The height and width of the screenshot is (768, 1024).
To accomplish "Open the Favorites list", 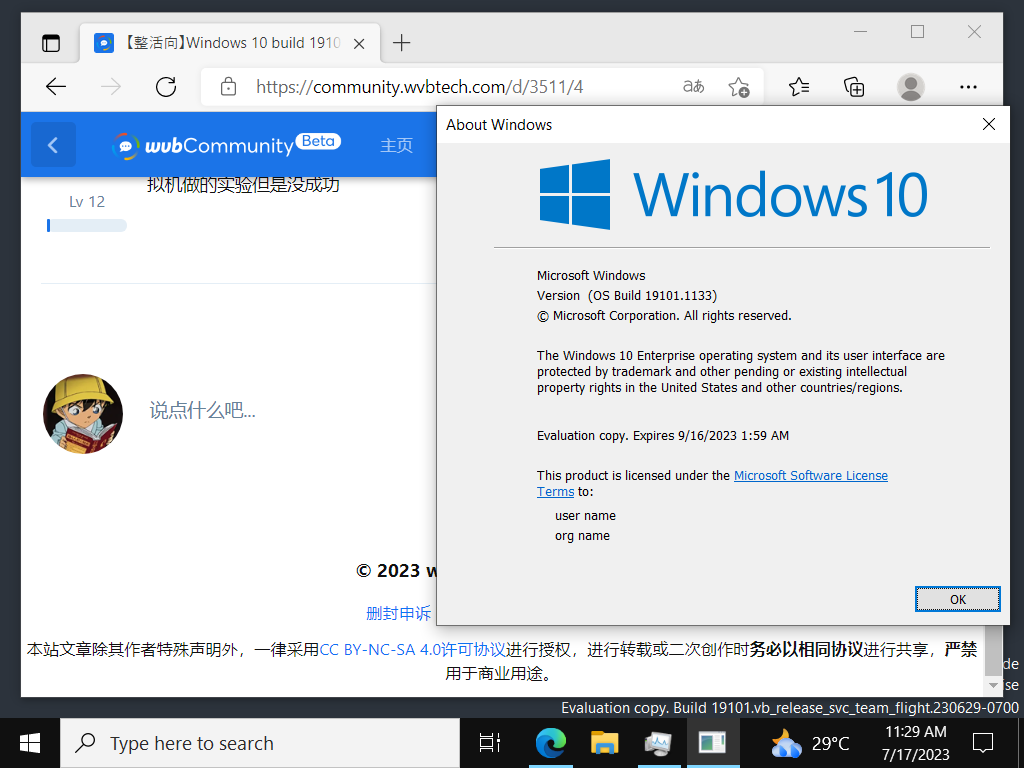I will 799,87.
